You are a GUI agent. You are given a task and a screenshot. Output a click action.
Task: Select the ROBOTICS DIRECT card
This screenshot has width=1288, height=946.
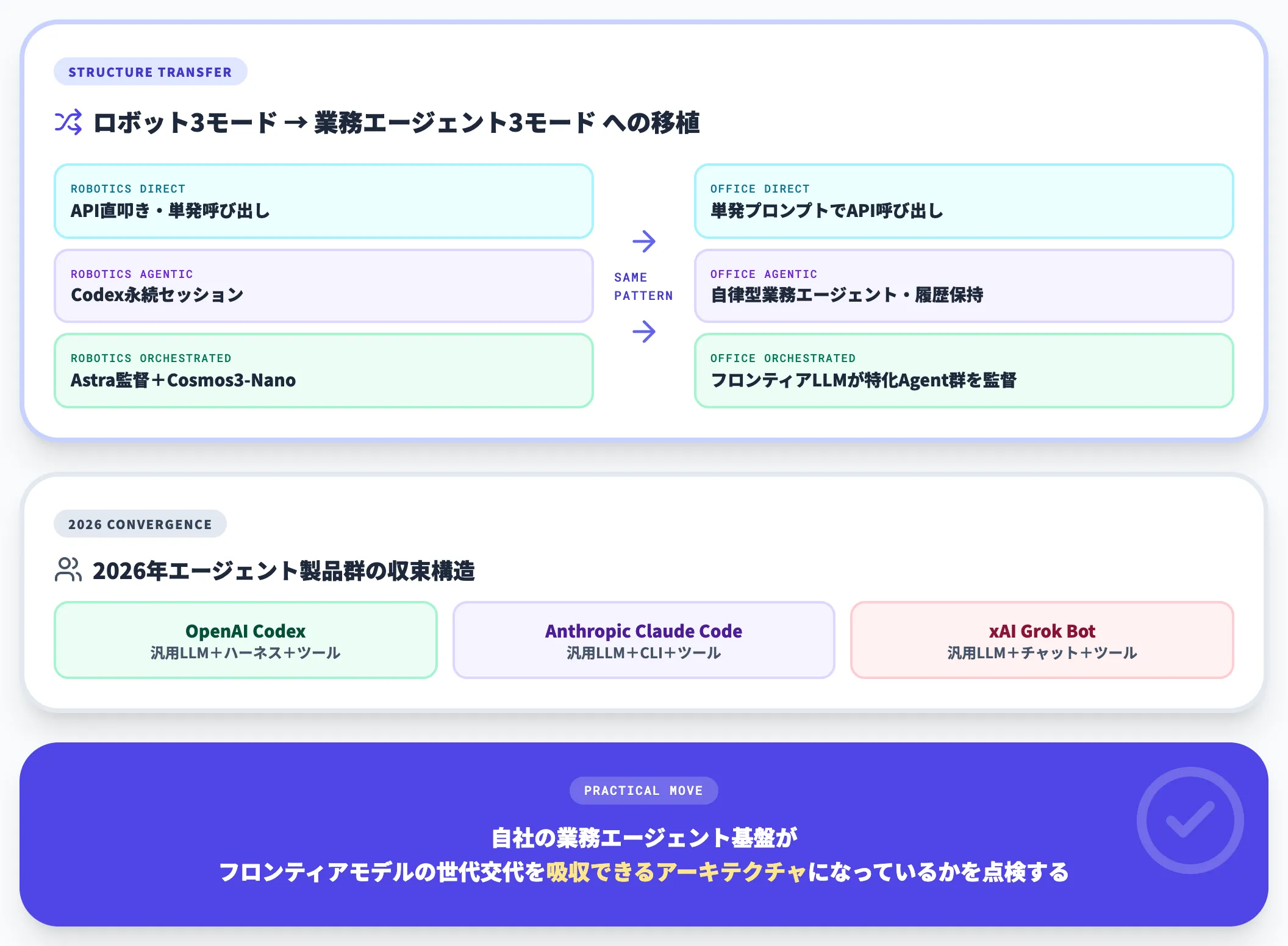[x=324, y=201]
